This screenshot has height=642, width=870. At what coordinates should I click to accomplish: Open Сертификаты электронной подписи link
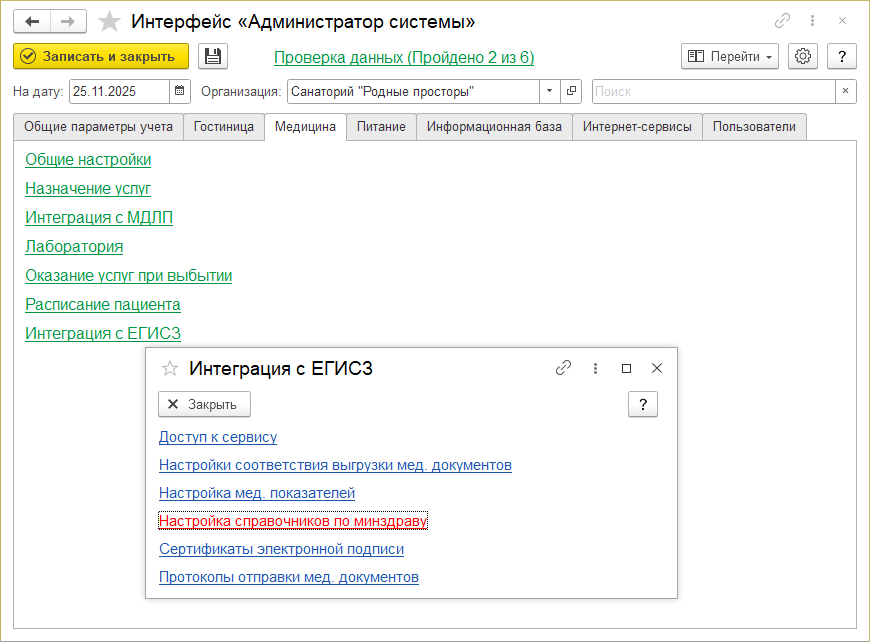tap(281, 549)
